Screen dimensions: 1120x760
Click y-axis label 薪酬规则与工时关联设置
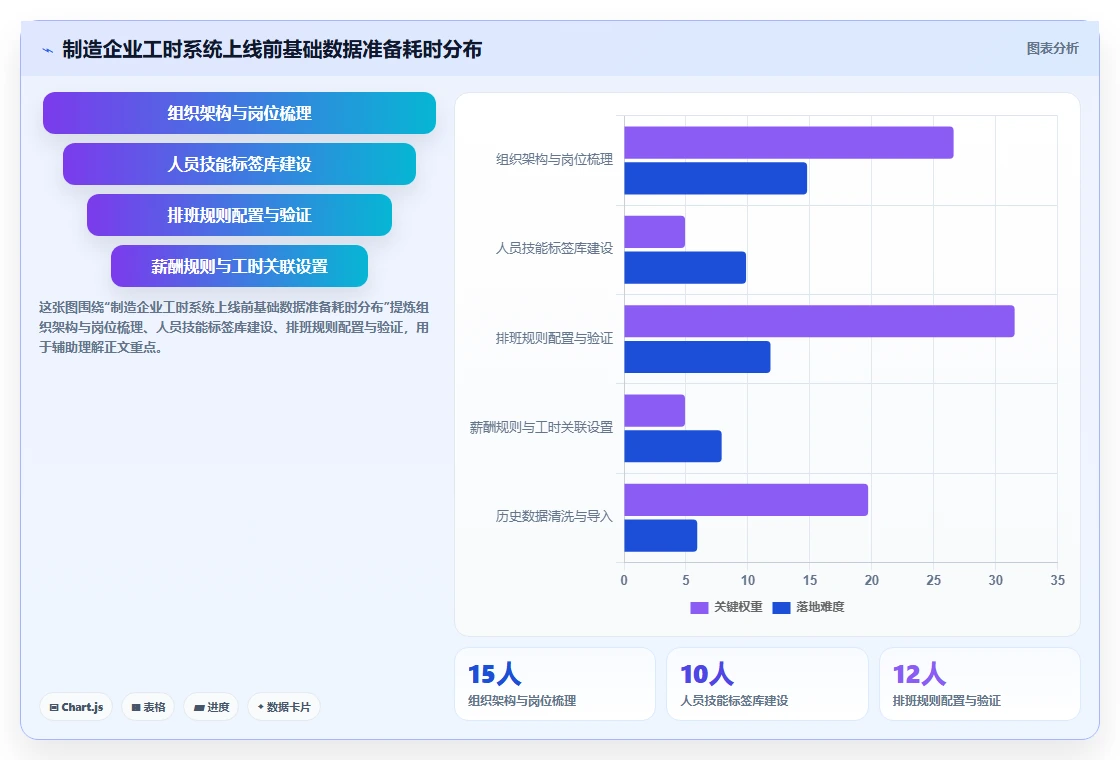coord(541,427)
